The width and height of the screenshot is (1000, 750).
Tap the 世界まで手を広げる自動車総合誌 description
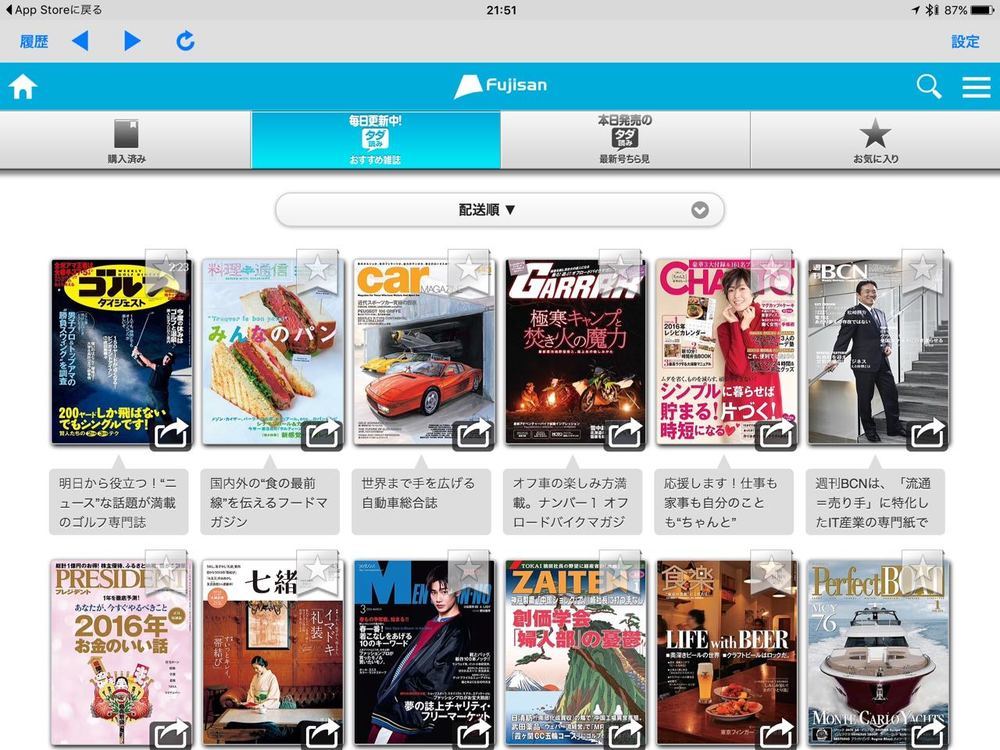click(x=421, y=502)
